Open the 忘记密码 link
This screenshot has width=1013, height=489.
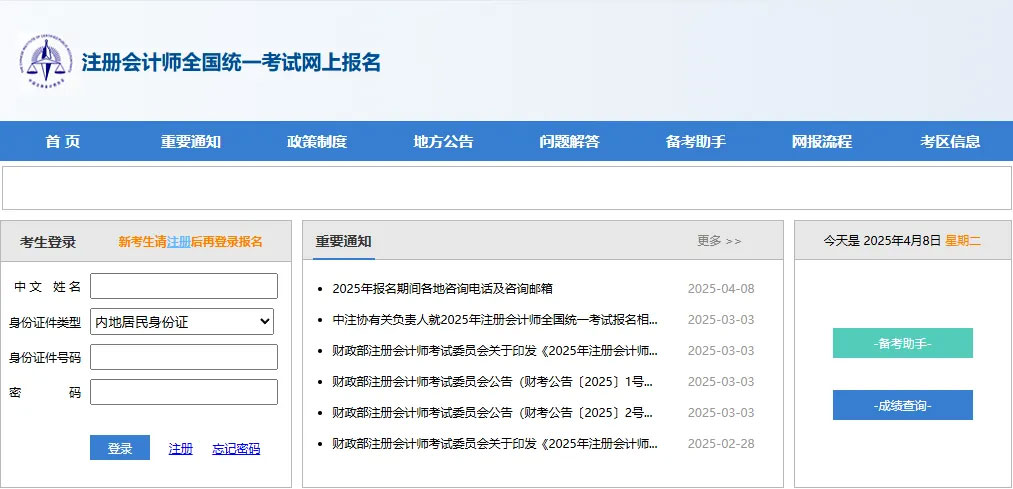point(236,449)
